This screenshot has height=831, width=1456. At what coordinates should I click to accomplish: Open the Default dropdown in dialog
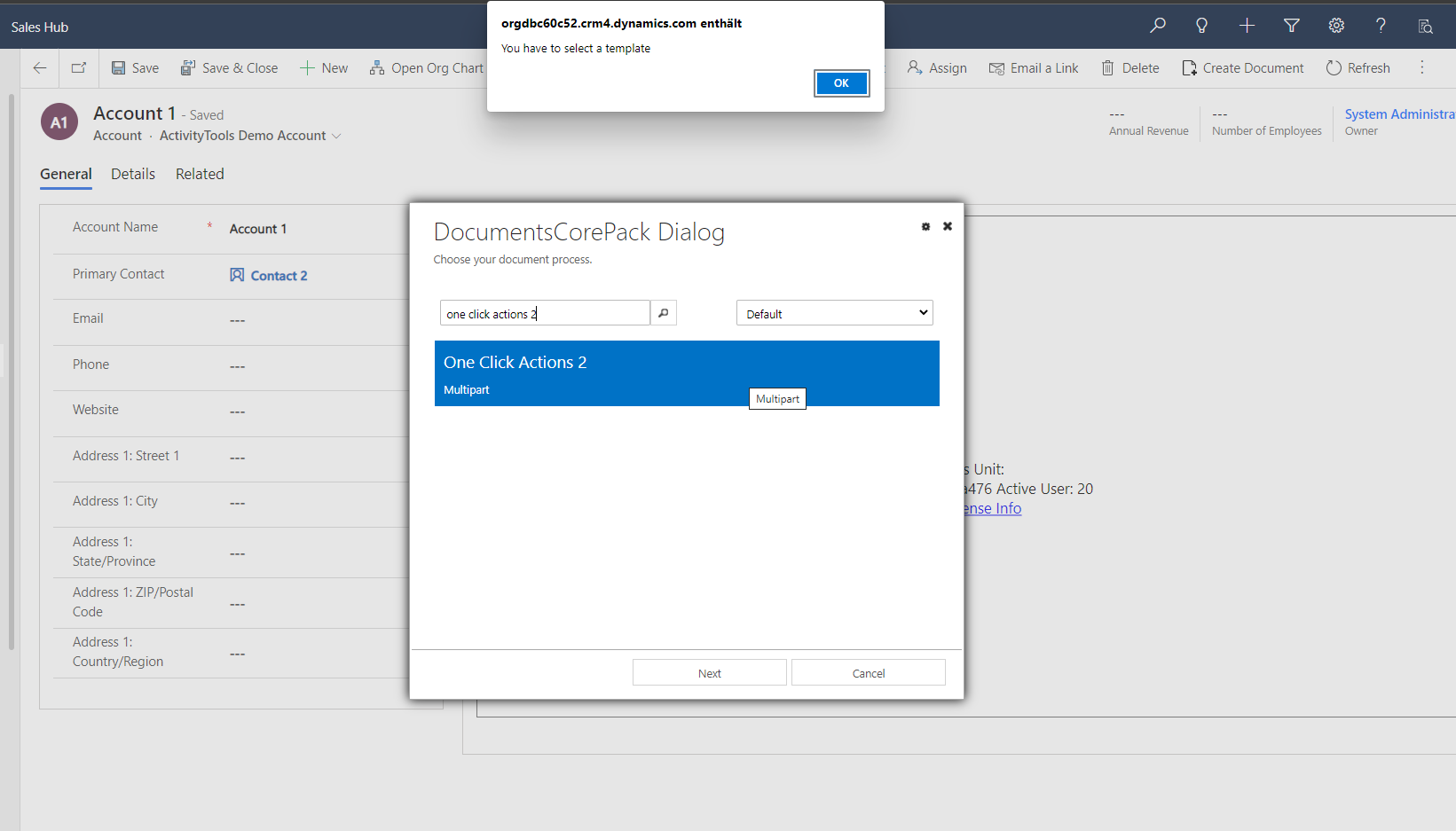pos(834,313)
